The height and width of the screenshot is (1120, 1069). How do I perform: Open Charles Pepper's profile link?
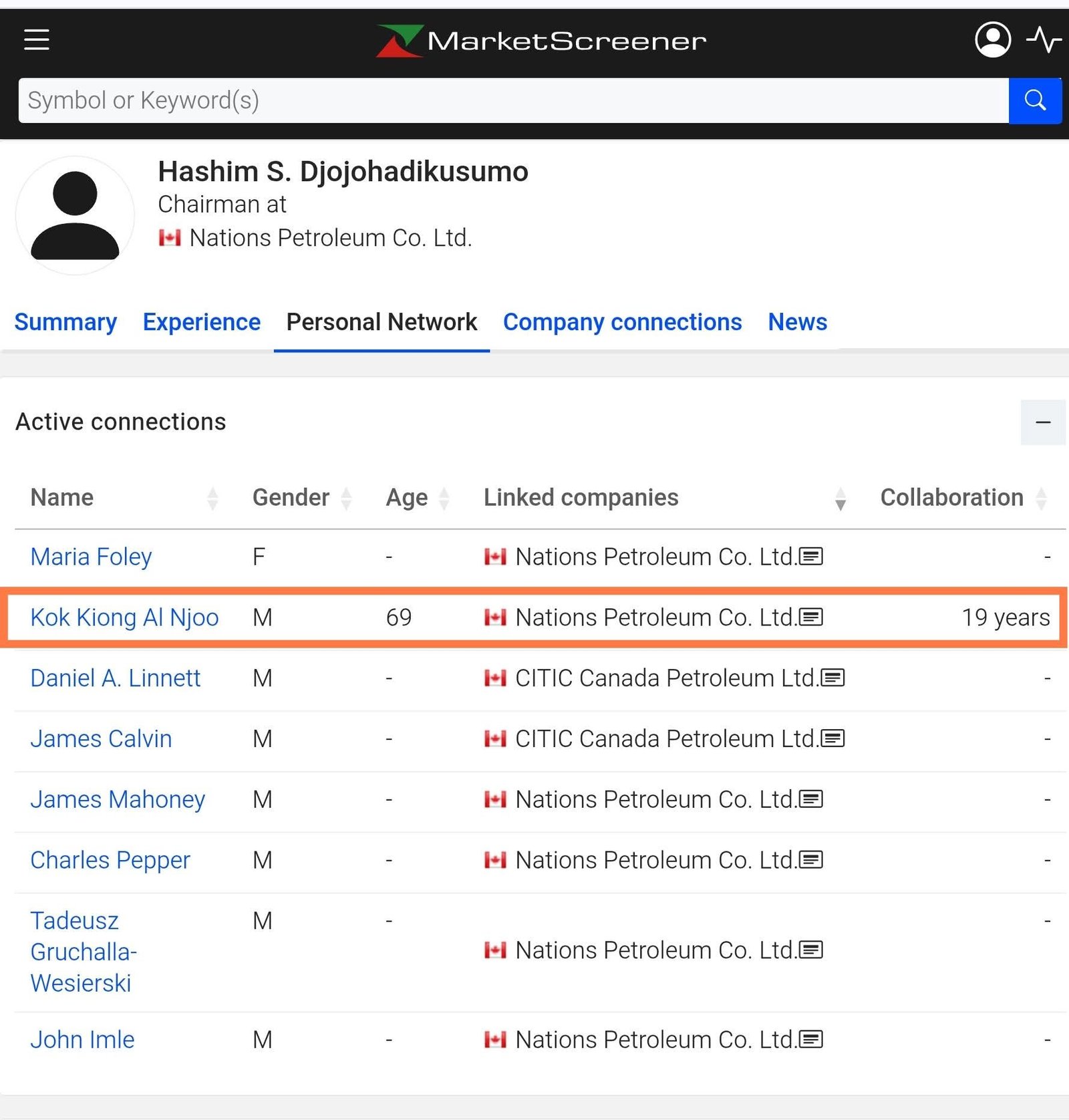coord(110,859)
